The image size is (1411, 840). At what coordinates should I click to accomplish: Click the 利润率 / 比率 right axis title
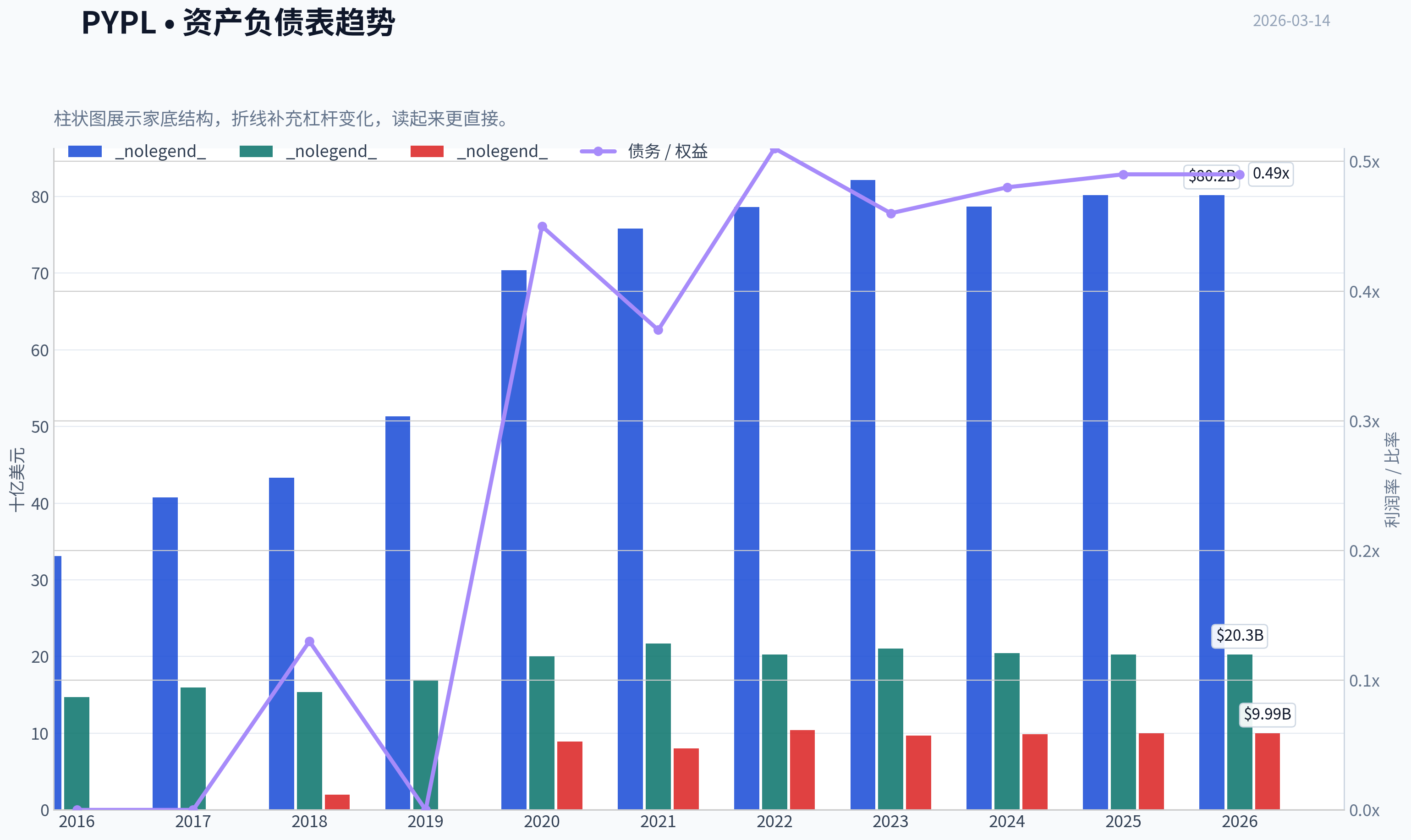(x=1392, y=480)
